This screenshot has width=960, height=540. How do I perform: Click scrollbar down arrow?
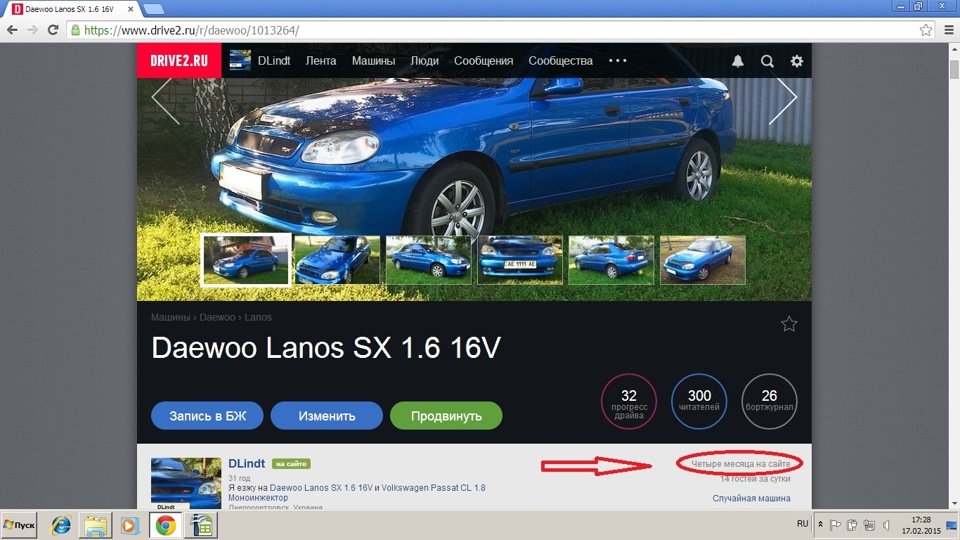point(954,504)
